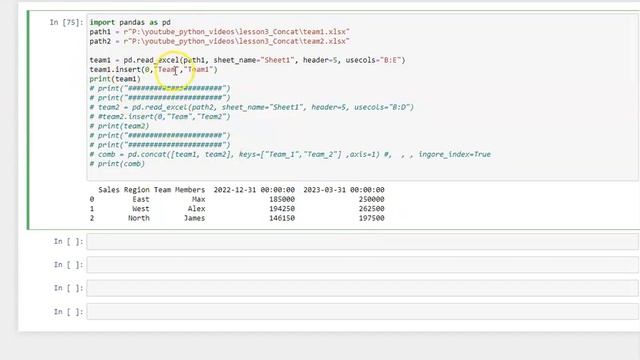Click the fourth empty code cell input
This screenshot has height=360, width=640.
coord(362,311)
